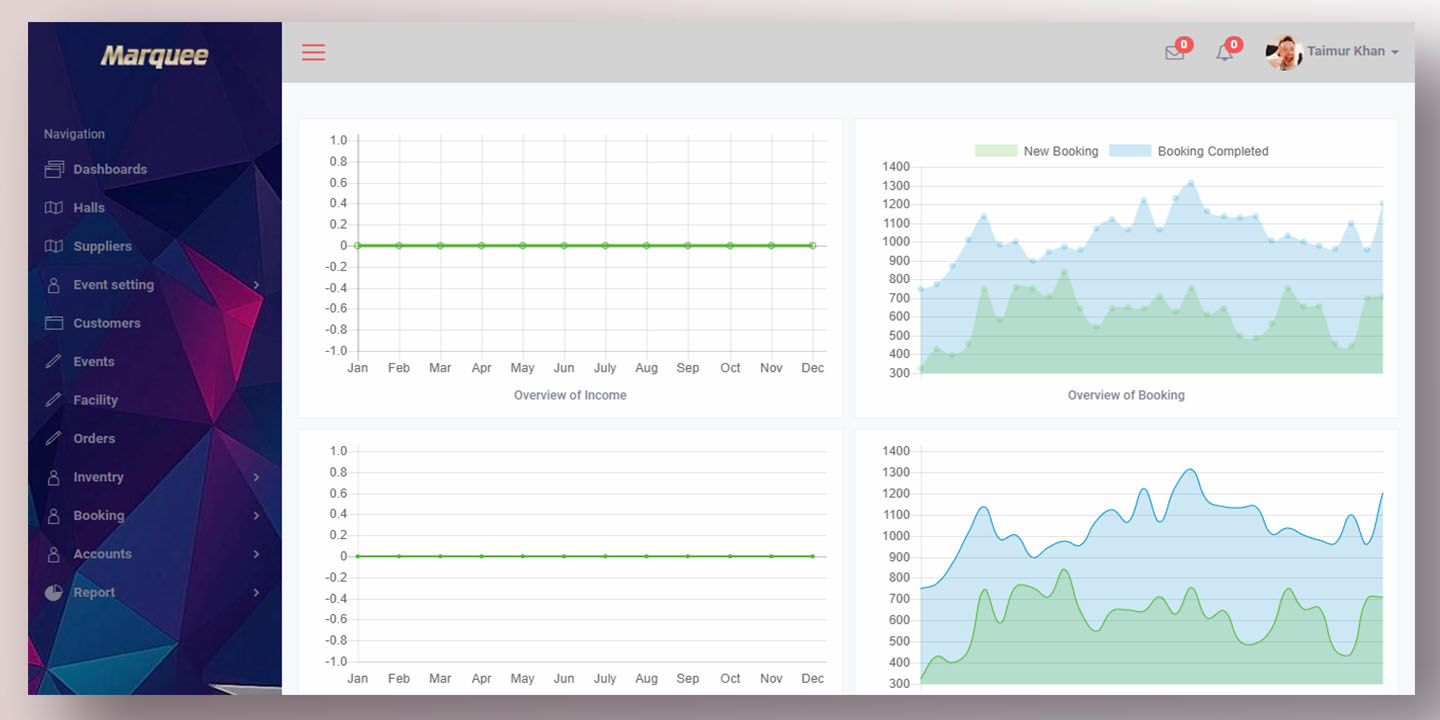Click the Booking sidebar label
The image size is (1440, 720).
(x=98, y=516)
